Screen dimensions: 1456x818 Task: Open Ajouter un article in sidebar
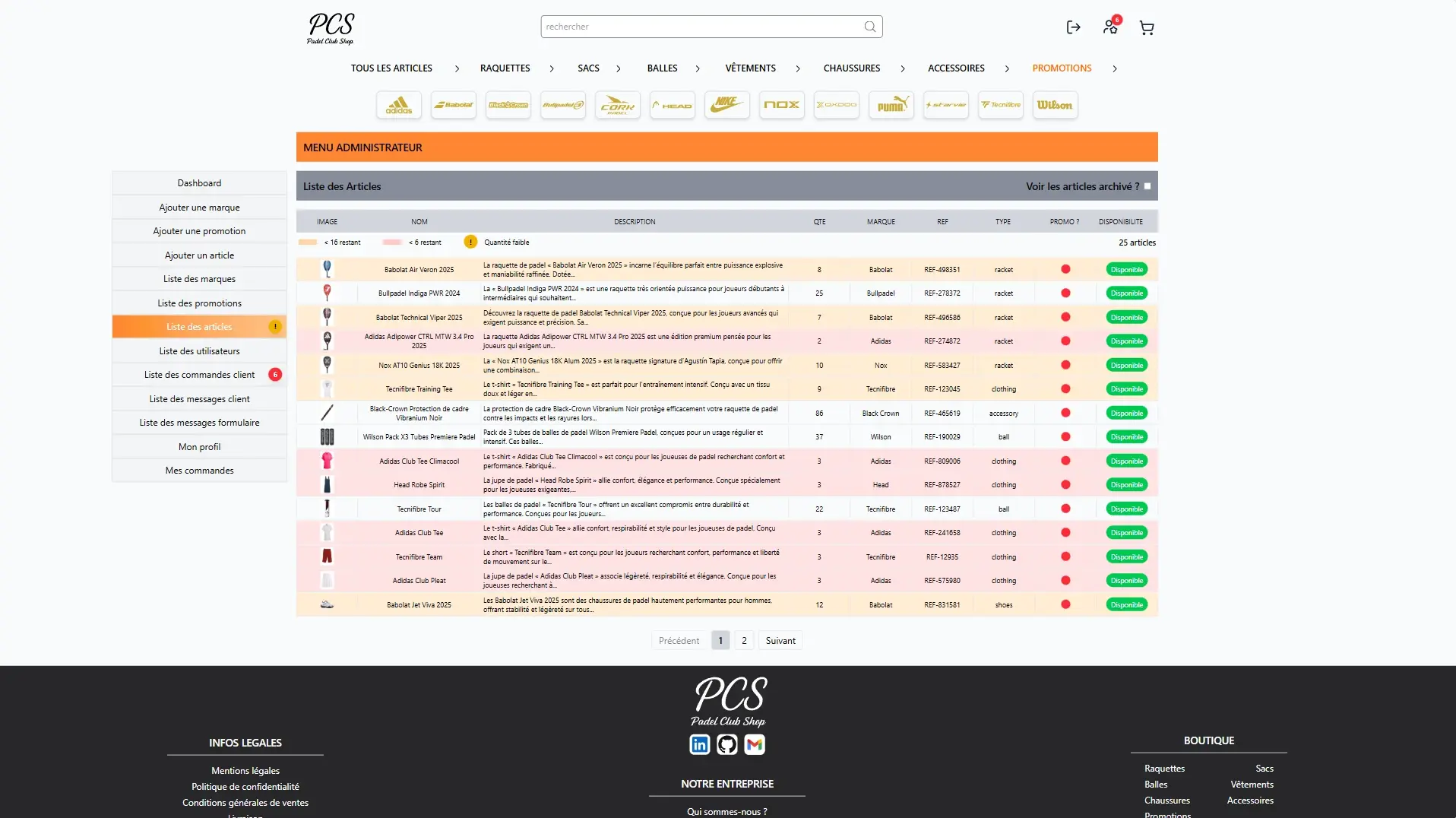coord(199,255)
